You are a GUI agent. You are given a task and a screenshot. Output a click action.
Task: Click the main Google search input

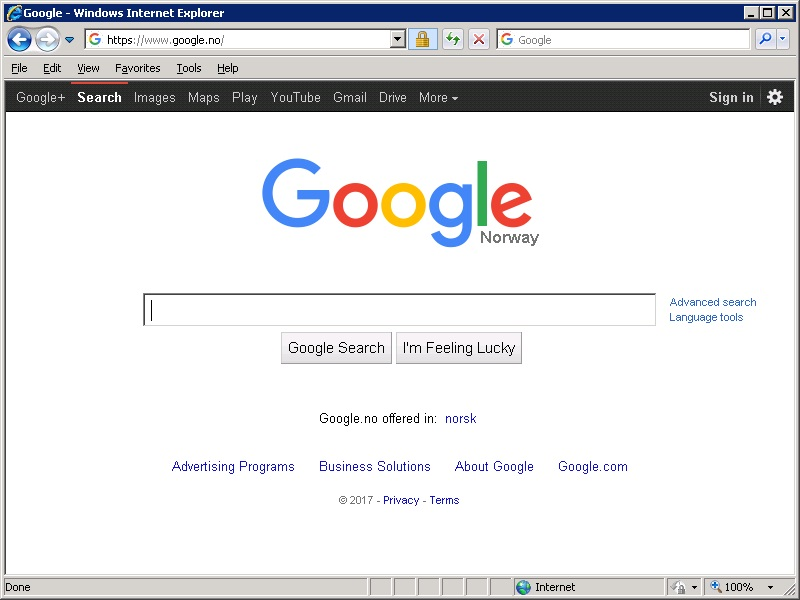pyautogui.click(x=399, y=310)
